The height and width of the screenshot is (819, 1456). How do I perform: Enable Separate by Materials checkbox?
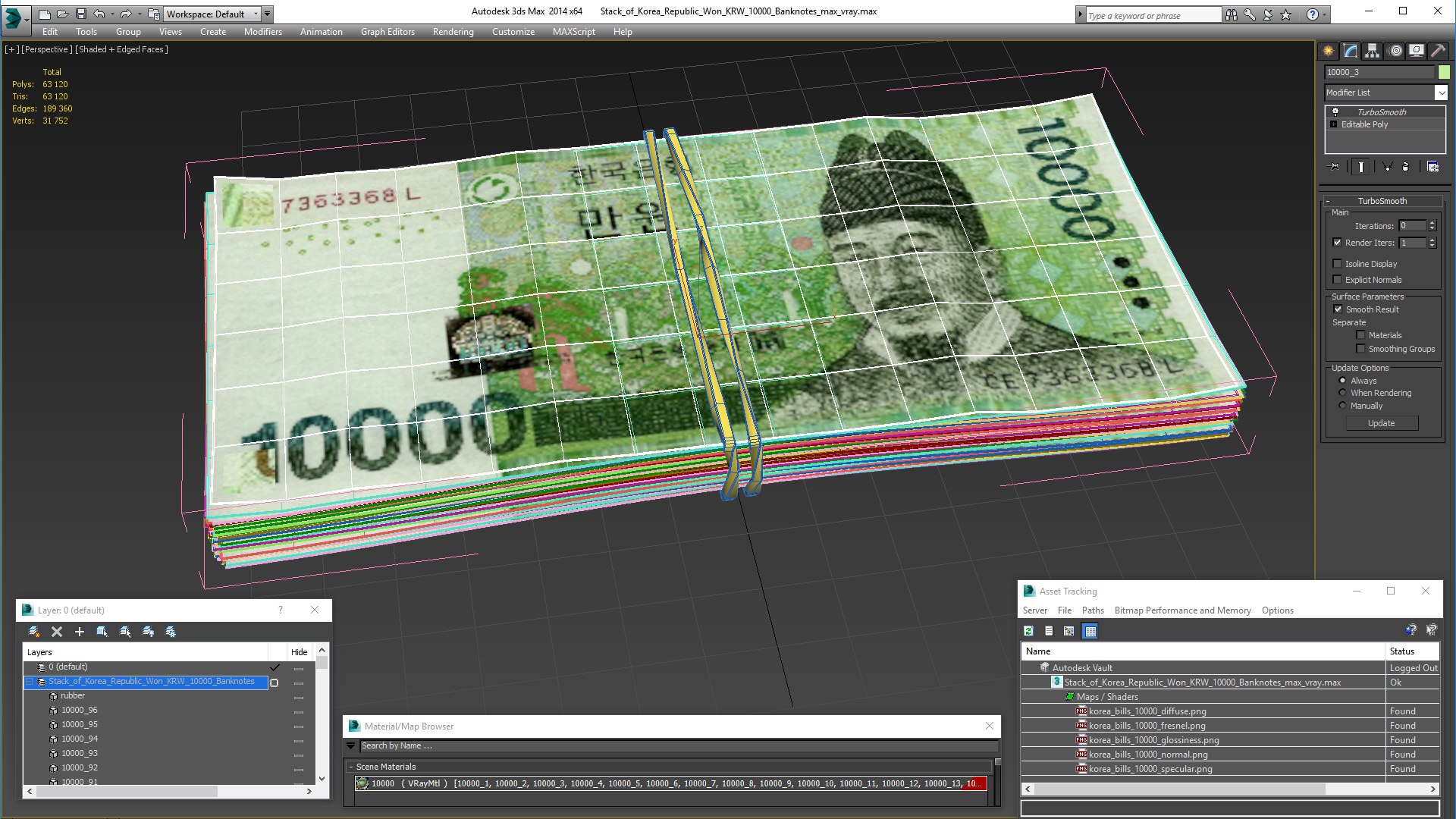1360,335
